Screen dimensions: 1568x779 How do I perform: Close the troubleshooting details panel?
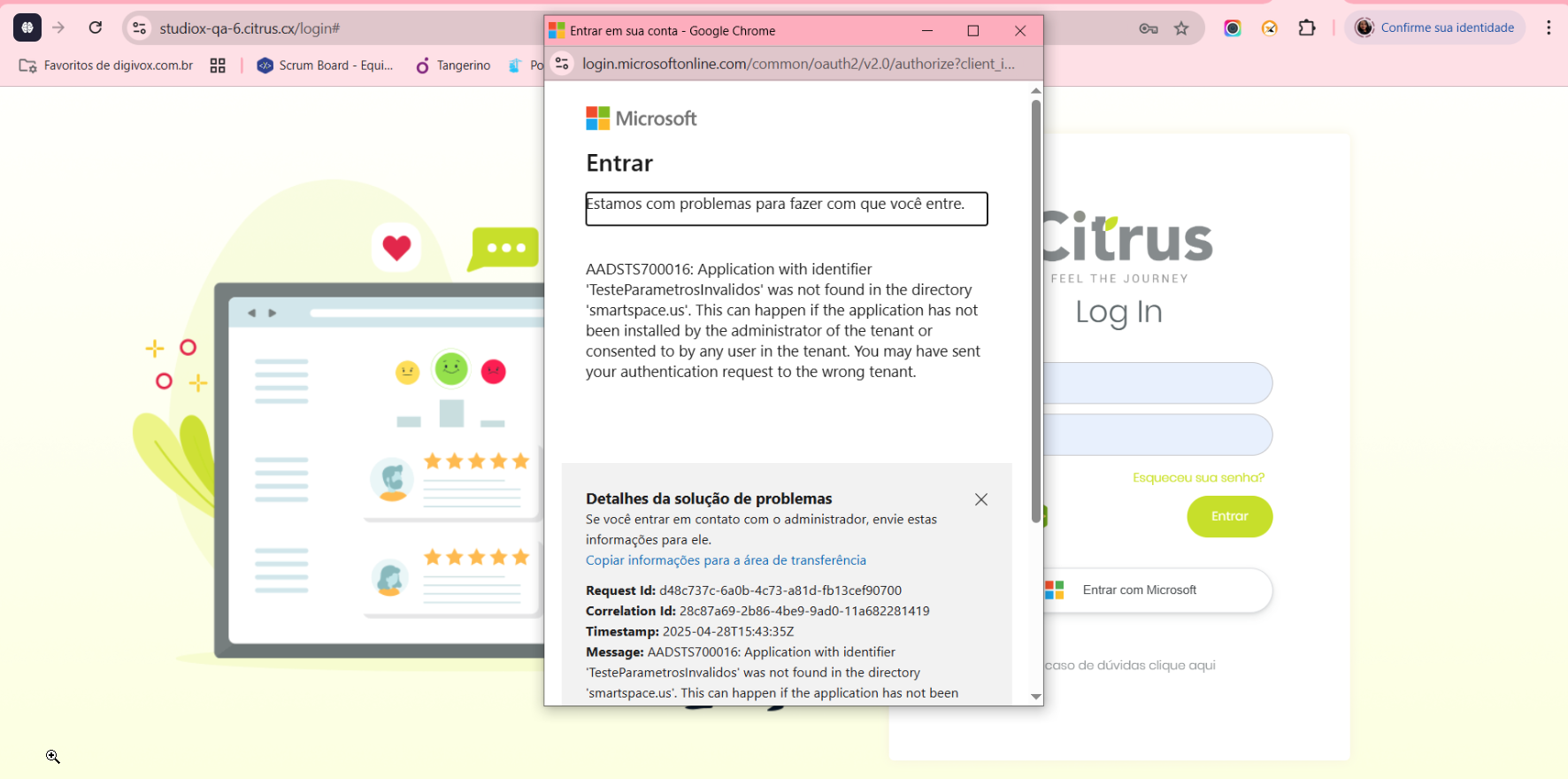[980, 499]
